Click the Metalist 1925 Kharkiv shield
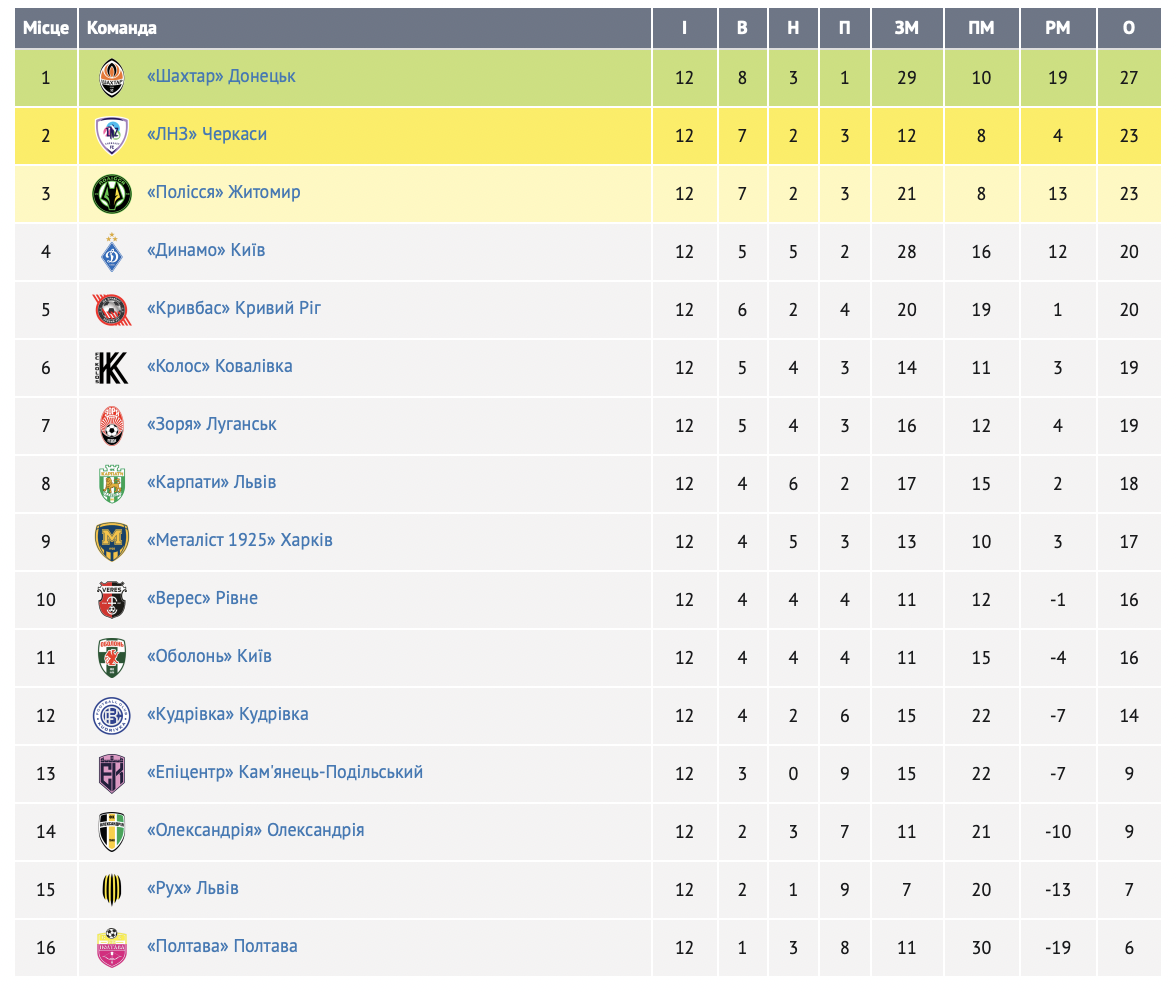This screenshot has height=992, width=1176. (x=111, y=541)
